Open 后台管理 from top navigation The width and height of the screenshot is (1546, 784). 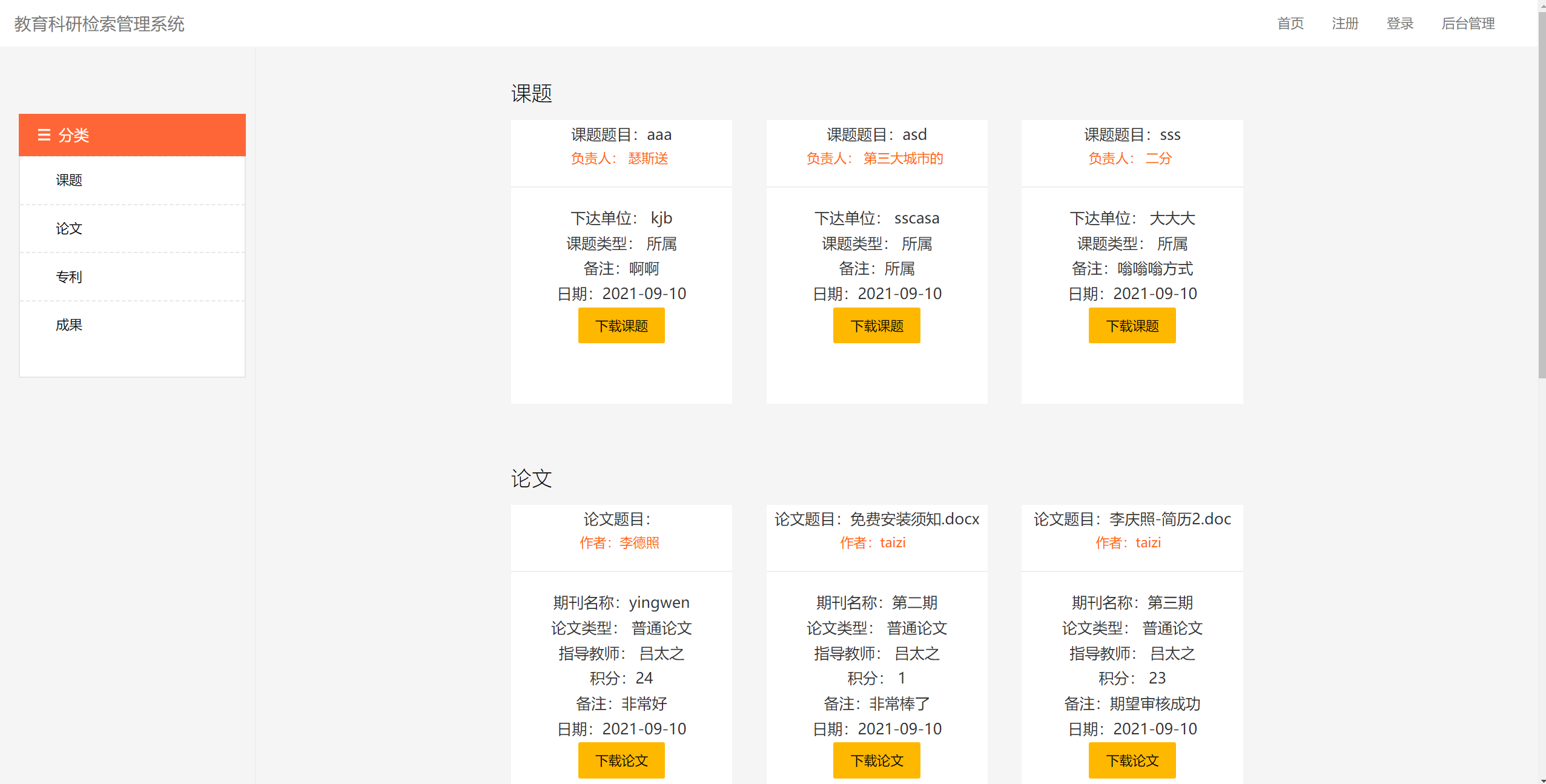click(1468, 24)
